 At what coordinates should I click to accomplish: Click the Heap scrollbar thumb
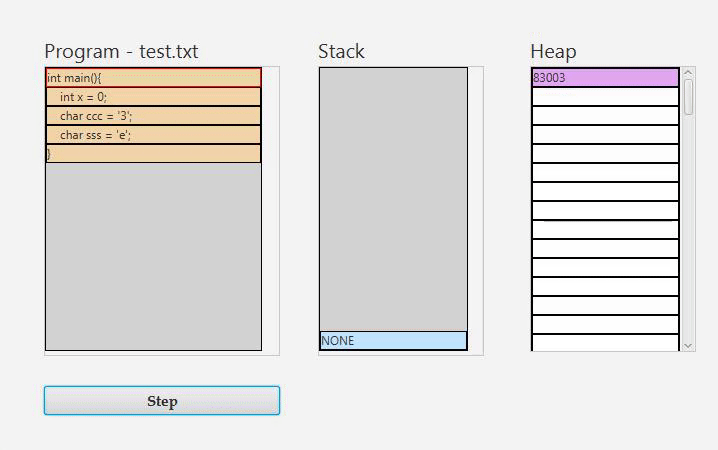click(688, 96)
